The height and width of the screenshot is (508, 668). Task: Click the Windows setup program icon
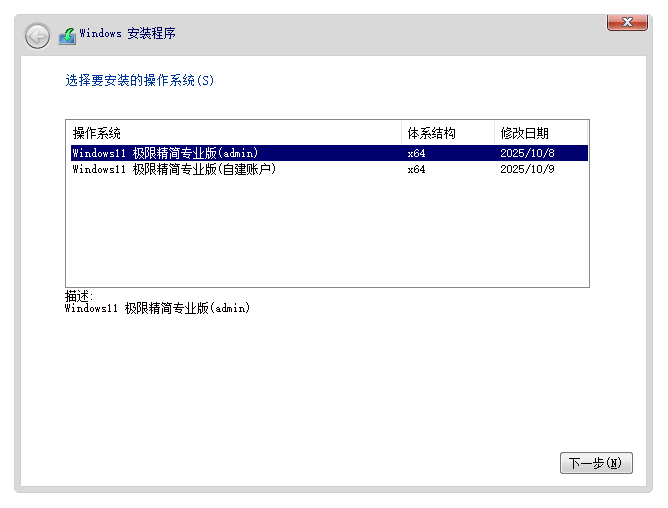tap(67, 36)
